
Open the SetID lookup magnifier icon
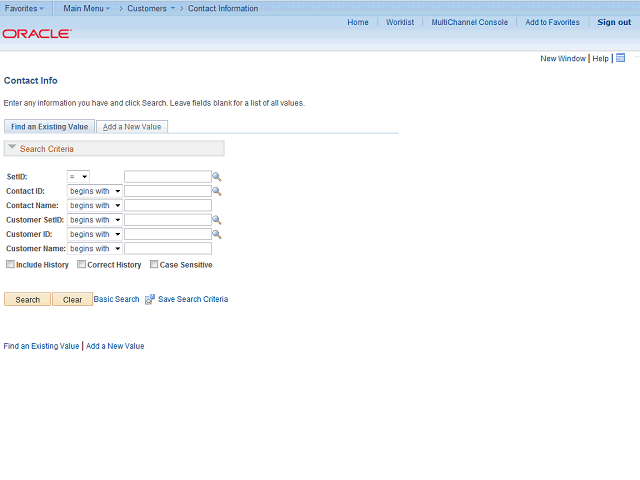[x=217, y=177]
